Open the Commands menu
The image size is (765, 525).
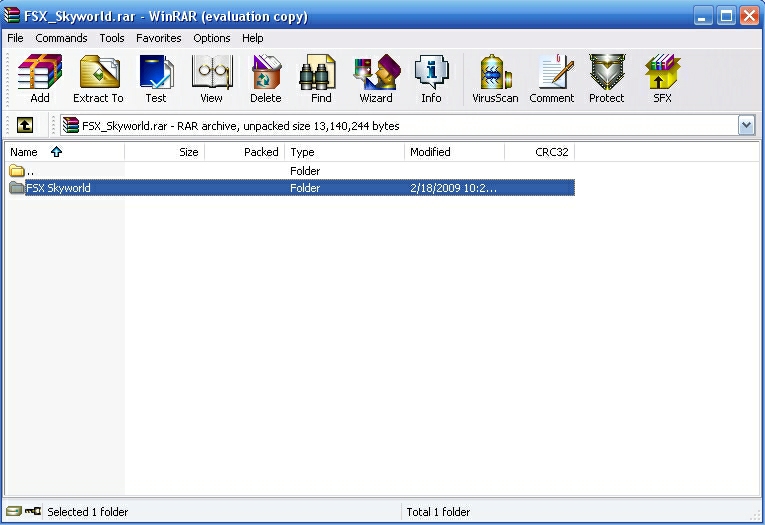pos(61,38)
